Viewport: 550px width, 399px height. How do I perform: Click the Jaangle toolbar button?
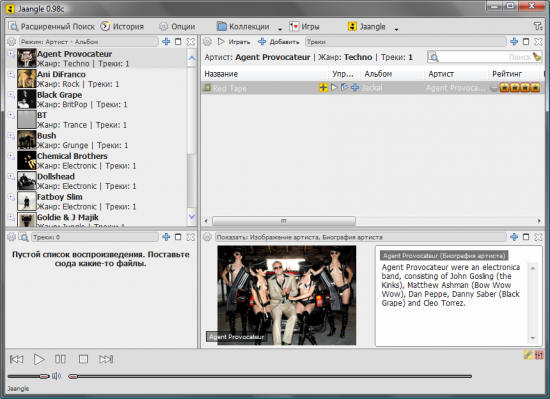coord(367,27)
